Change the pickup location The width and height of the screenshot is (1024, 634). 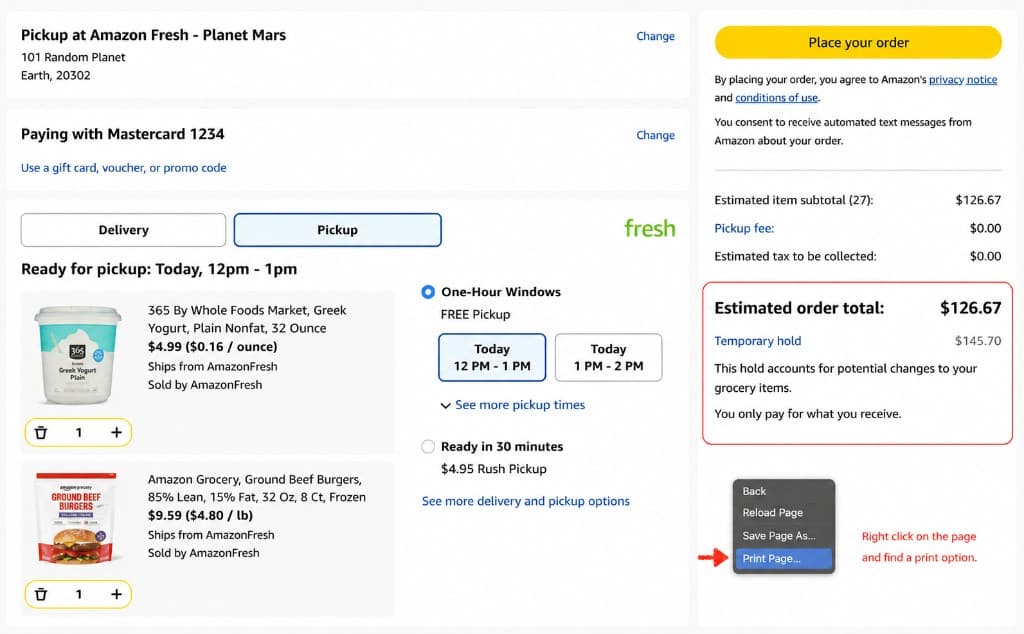[656, 36]
